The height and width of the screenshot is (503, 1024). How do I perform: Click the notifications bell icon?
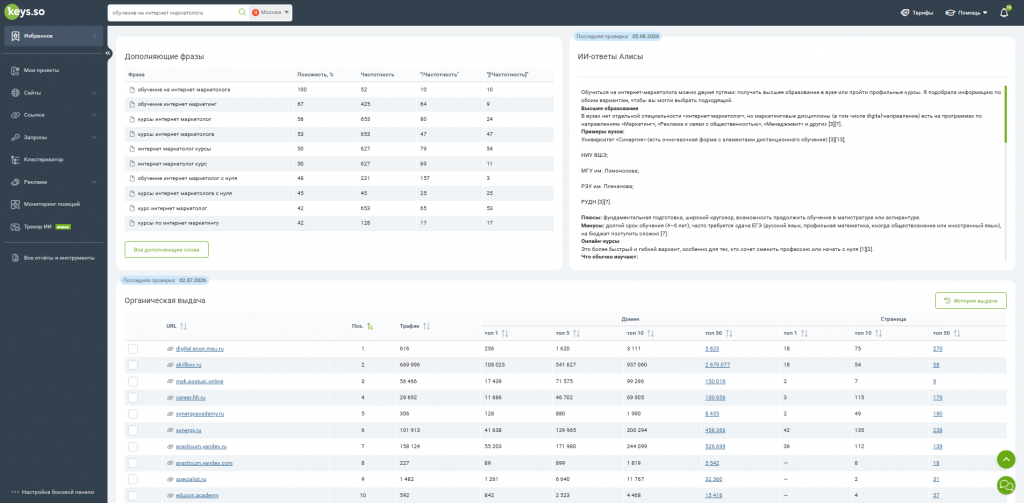(x=1004, y=12)
